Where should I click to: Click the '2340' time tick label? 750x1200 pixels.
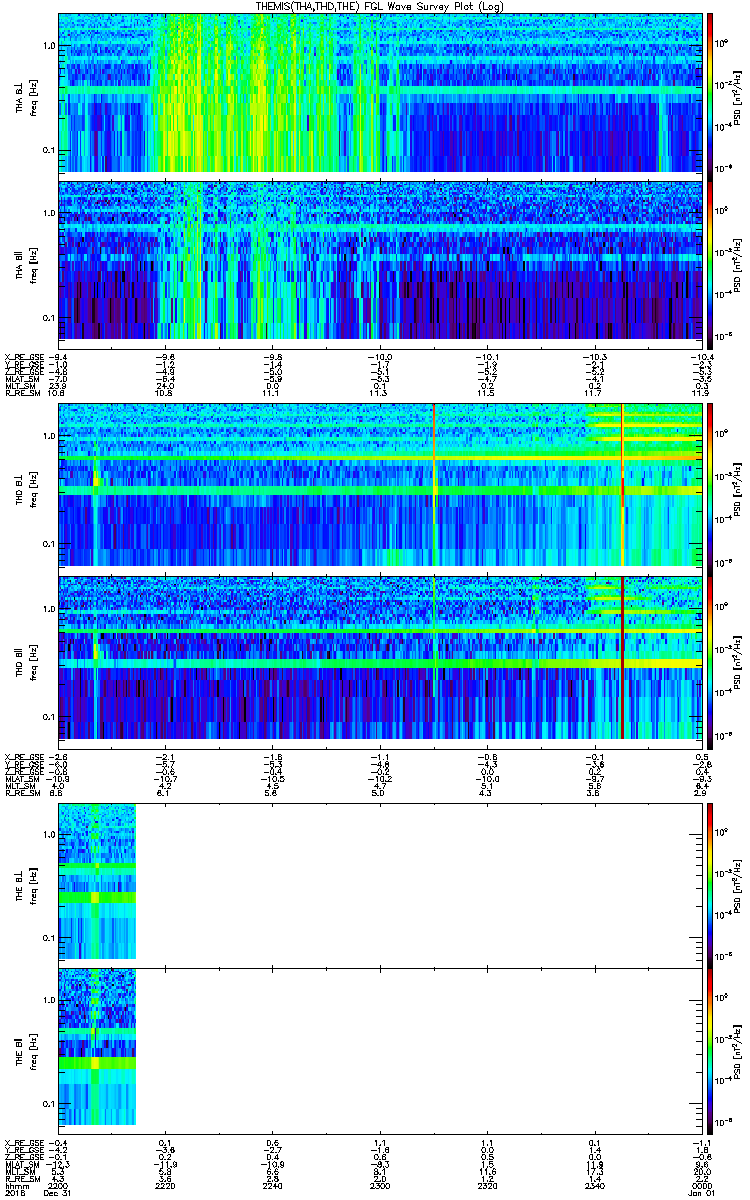click(x=593, y=1184)
